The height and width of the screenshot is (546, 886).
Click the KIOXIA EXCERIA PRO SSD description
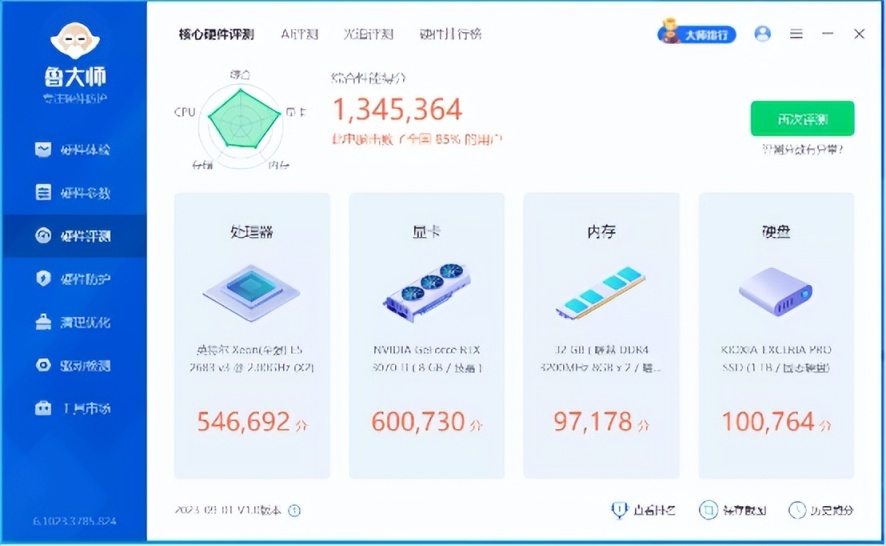[x=776, y=358]
